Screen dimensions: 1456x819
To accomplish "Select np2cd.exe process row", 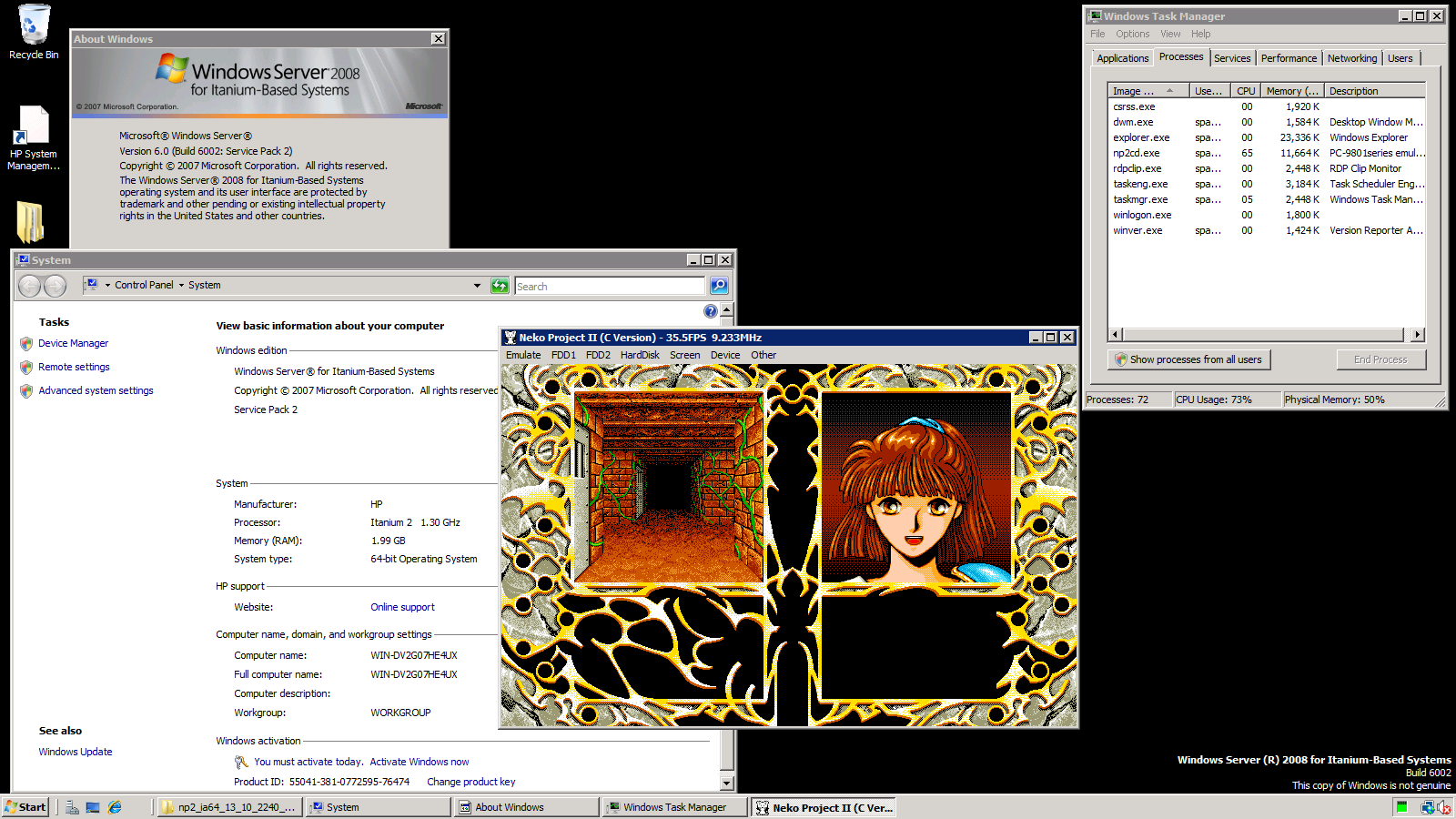I will tap(1267, 153).
